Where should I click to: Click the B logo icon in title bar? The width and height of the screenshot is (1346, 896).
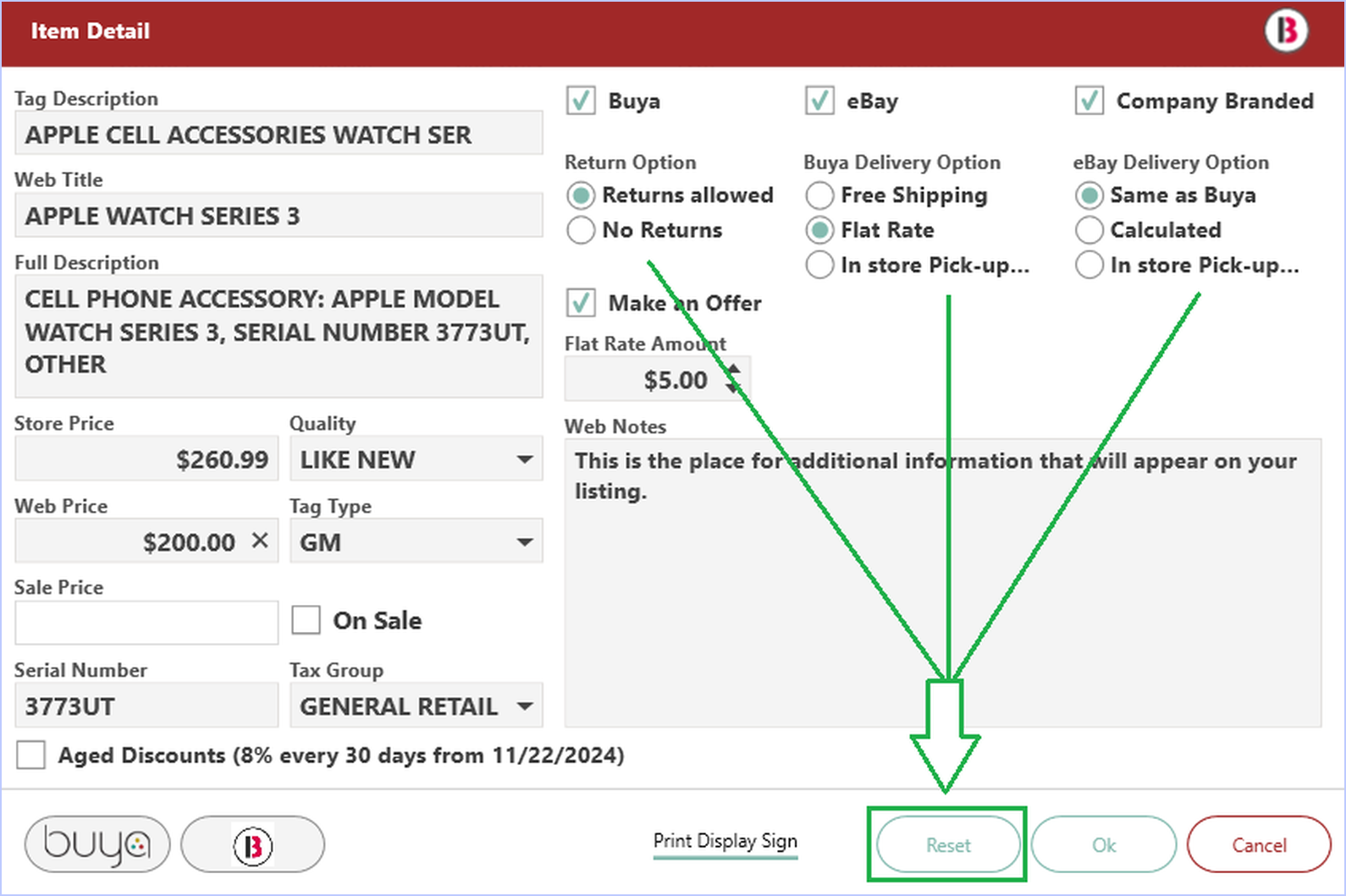click(x=1286, y=30)
